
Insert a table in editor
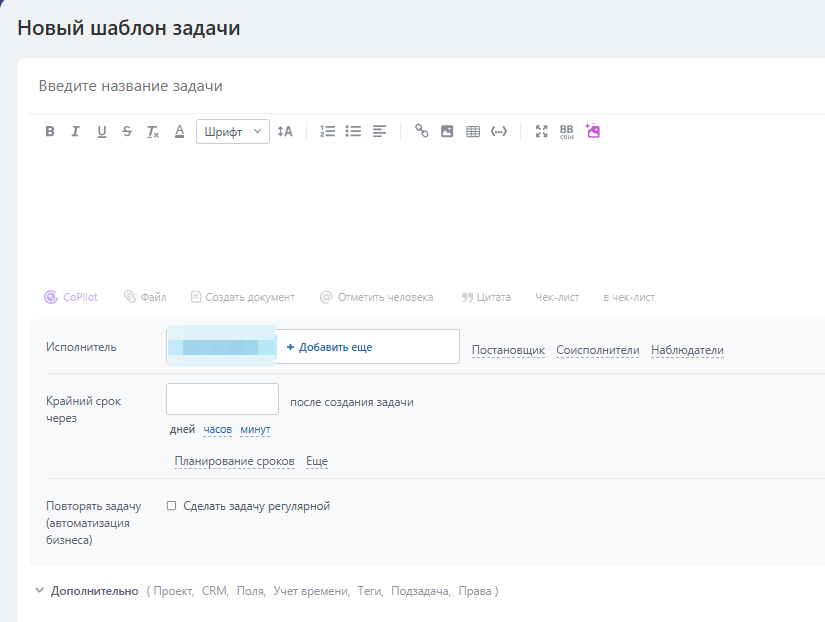coord(473,131)
